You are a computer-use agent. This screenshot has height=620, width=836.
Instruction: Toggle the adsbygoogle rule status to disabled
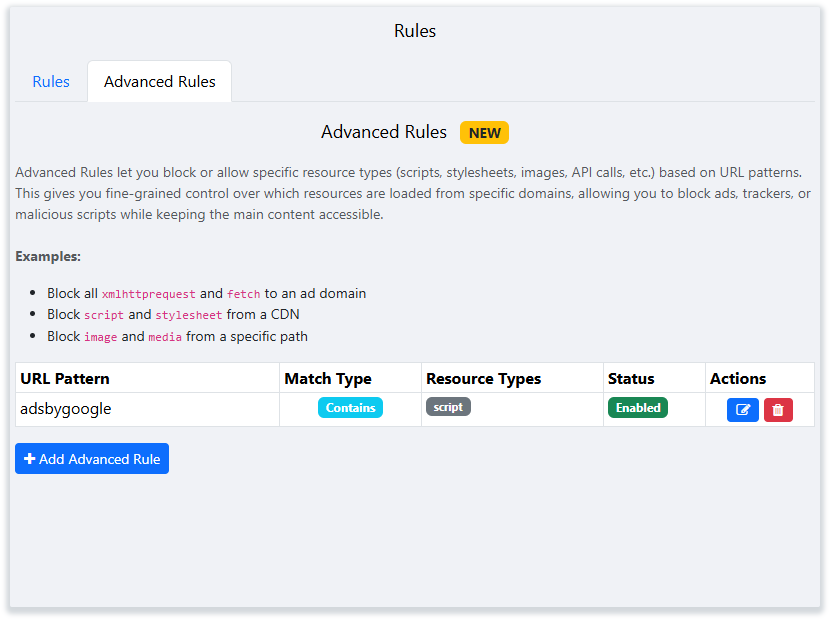(637, 407)
